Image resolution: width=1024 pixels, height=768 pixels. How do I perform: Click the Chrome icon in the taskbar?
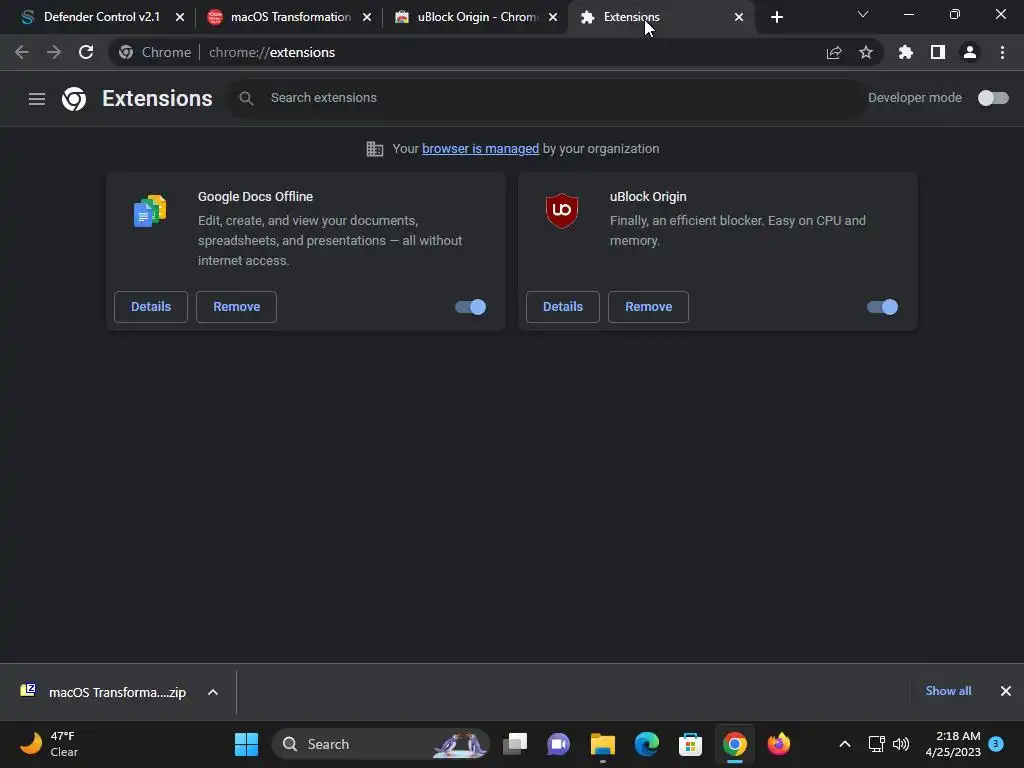[735, 744]
